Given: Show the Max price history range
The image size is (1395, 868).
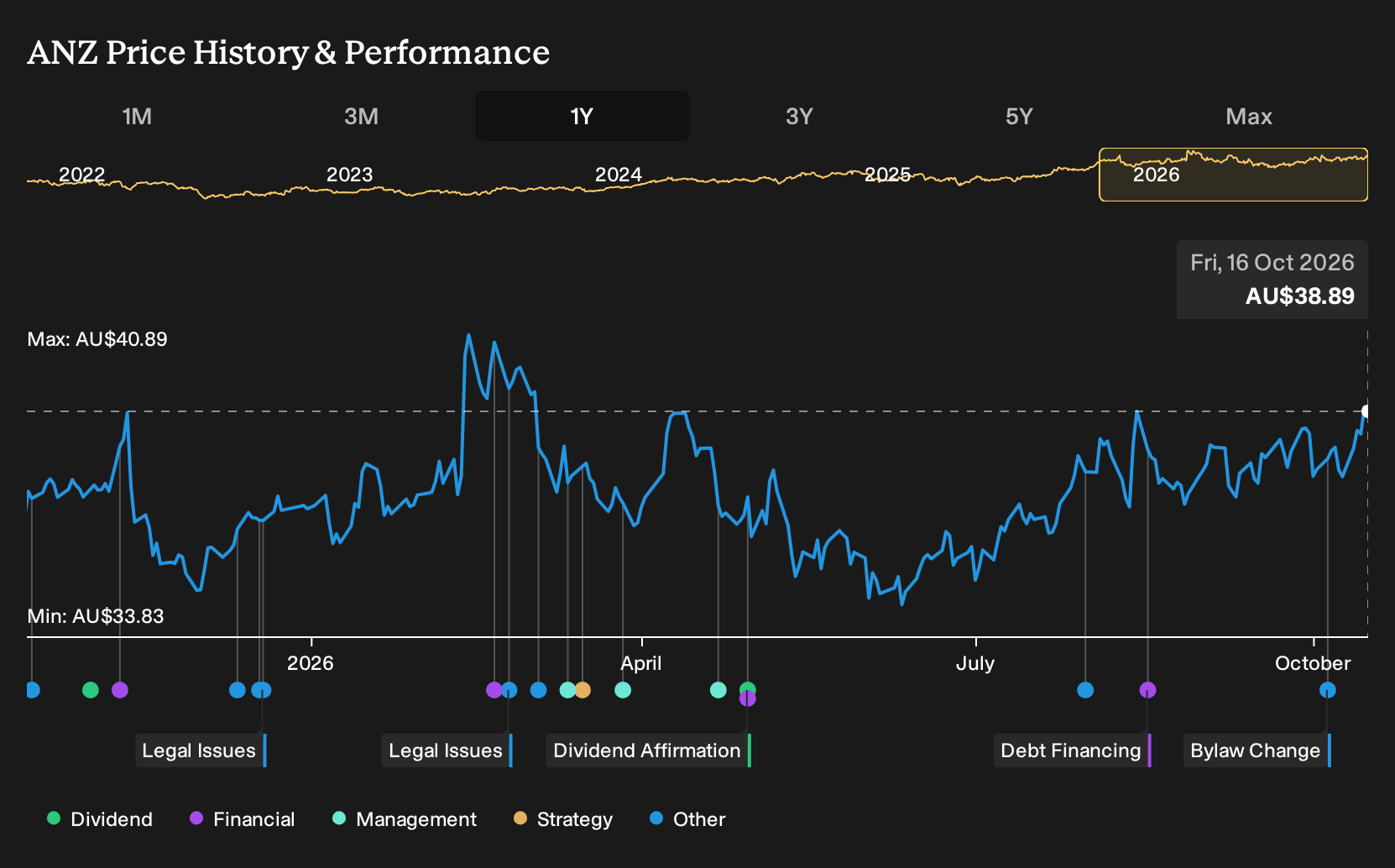Looking at the screenshot, I should point(1249,116).
